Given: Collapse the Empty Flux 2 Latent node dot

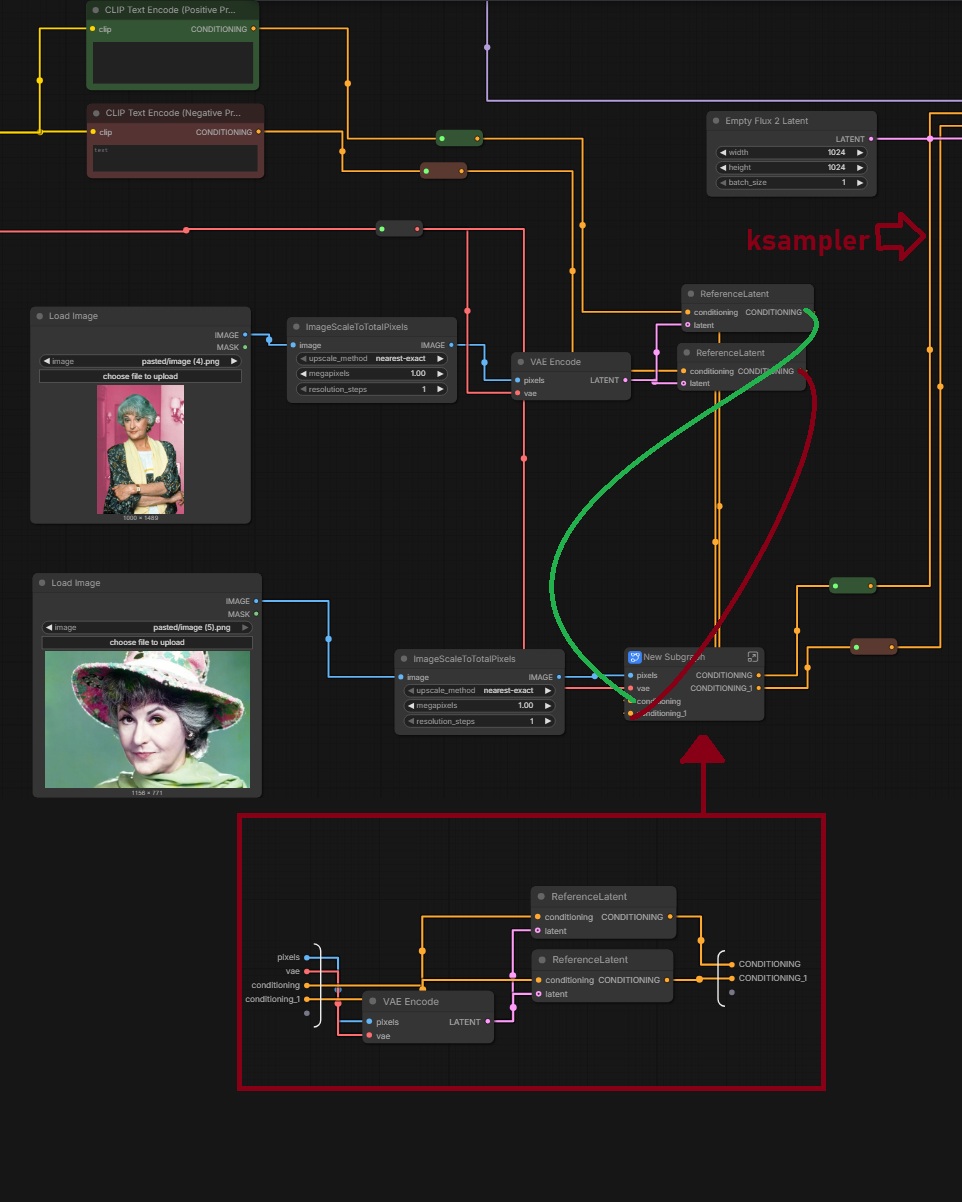Looking at the screenshot, I should (715, 121).
